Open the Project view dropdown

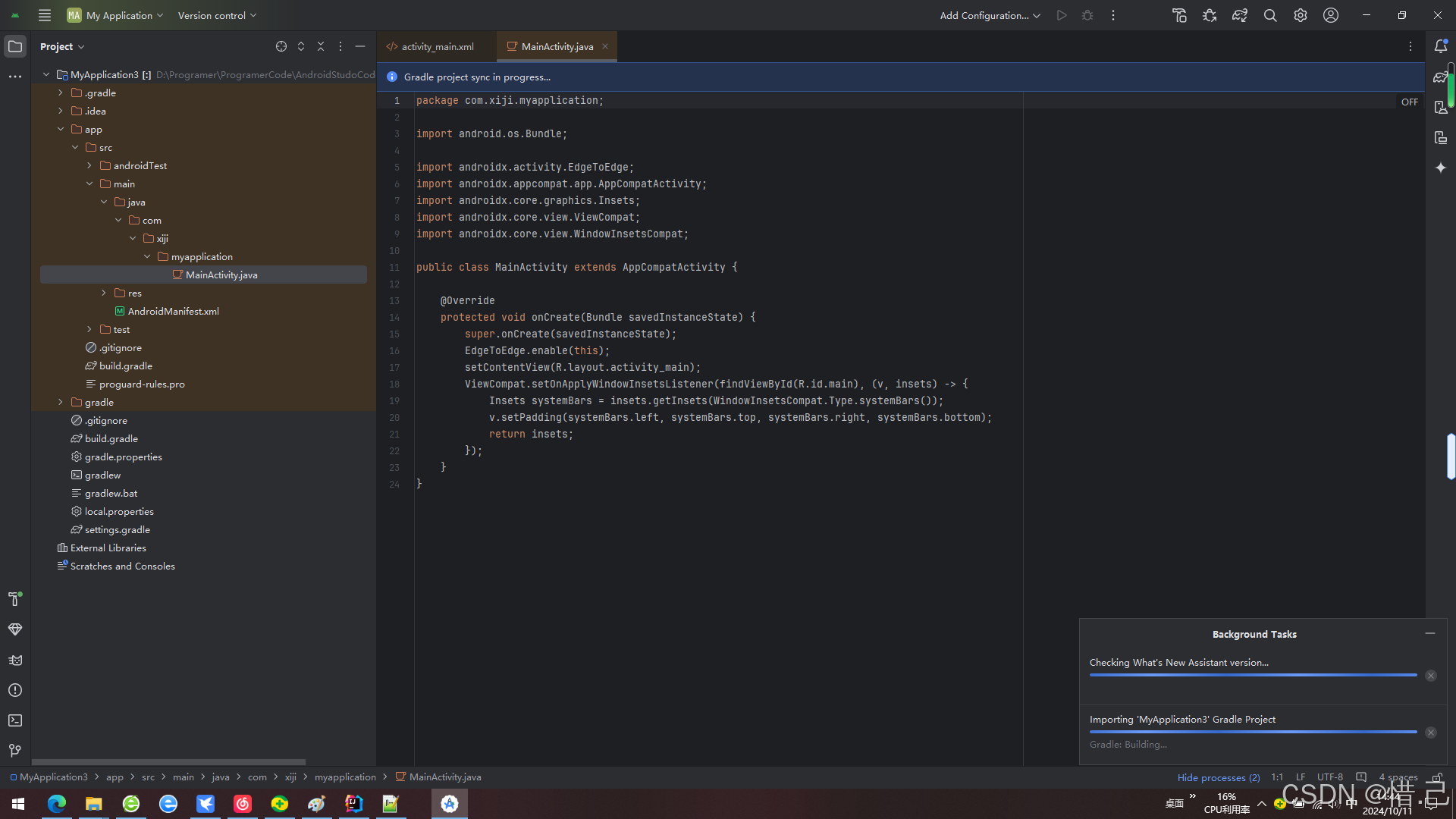click(x=62, y=46)
